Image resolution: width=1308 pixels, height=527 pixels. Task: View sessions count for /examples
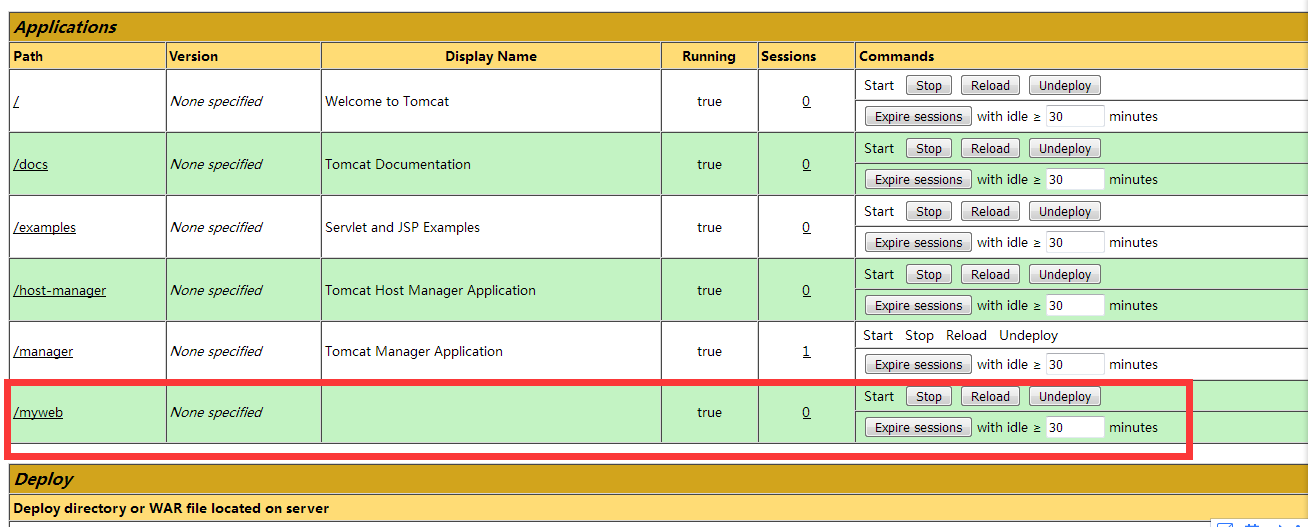806,227
